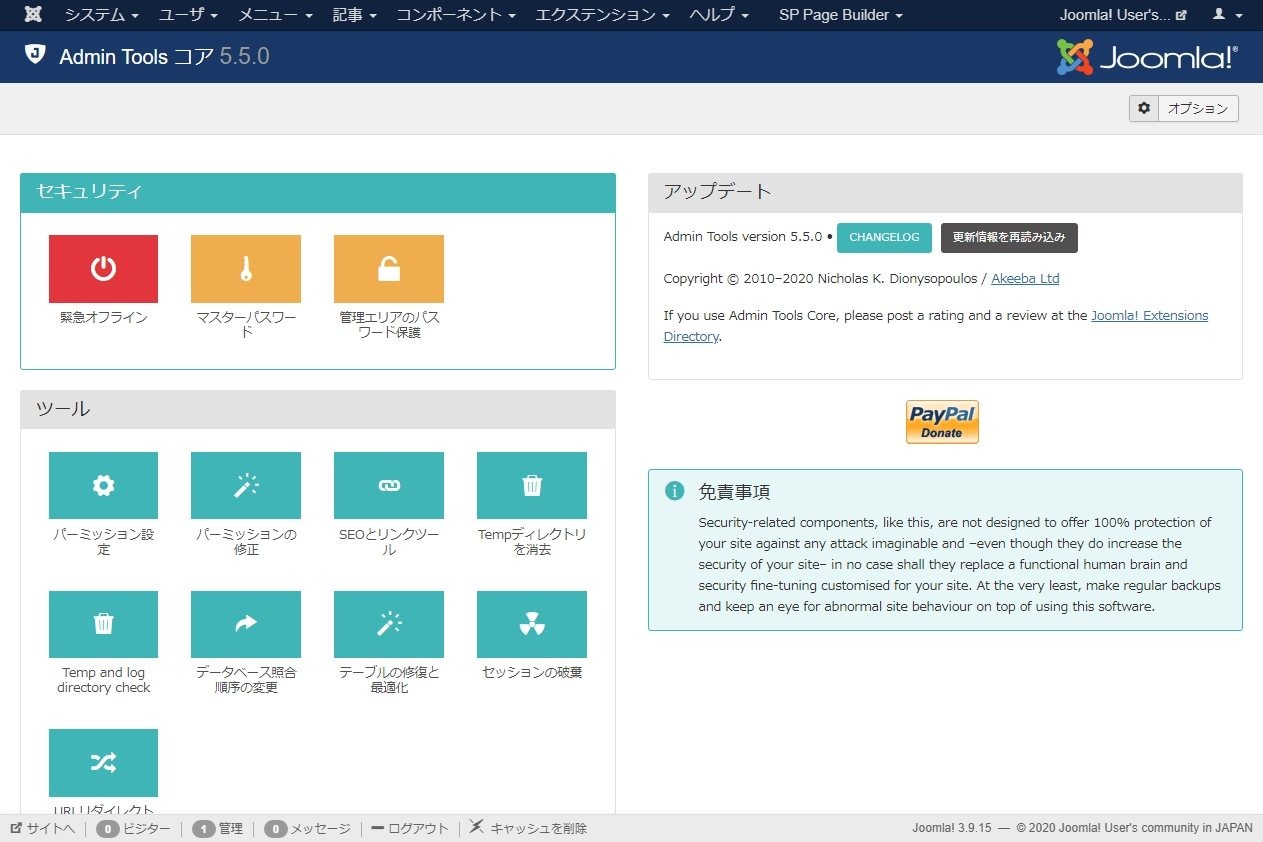Open the permission settings gear tile
This screenshot has height=842, width=1263.
click(x=103, y=486)
